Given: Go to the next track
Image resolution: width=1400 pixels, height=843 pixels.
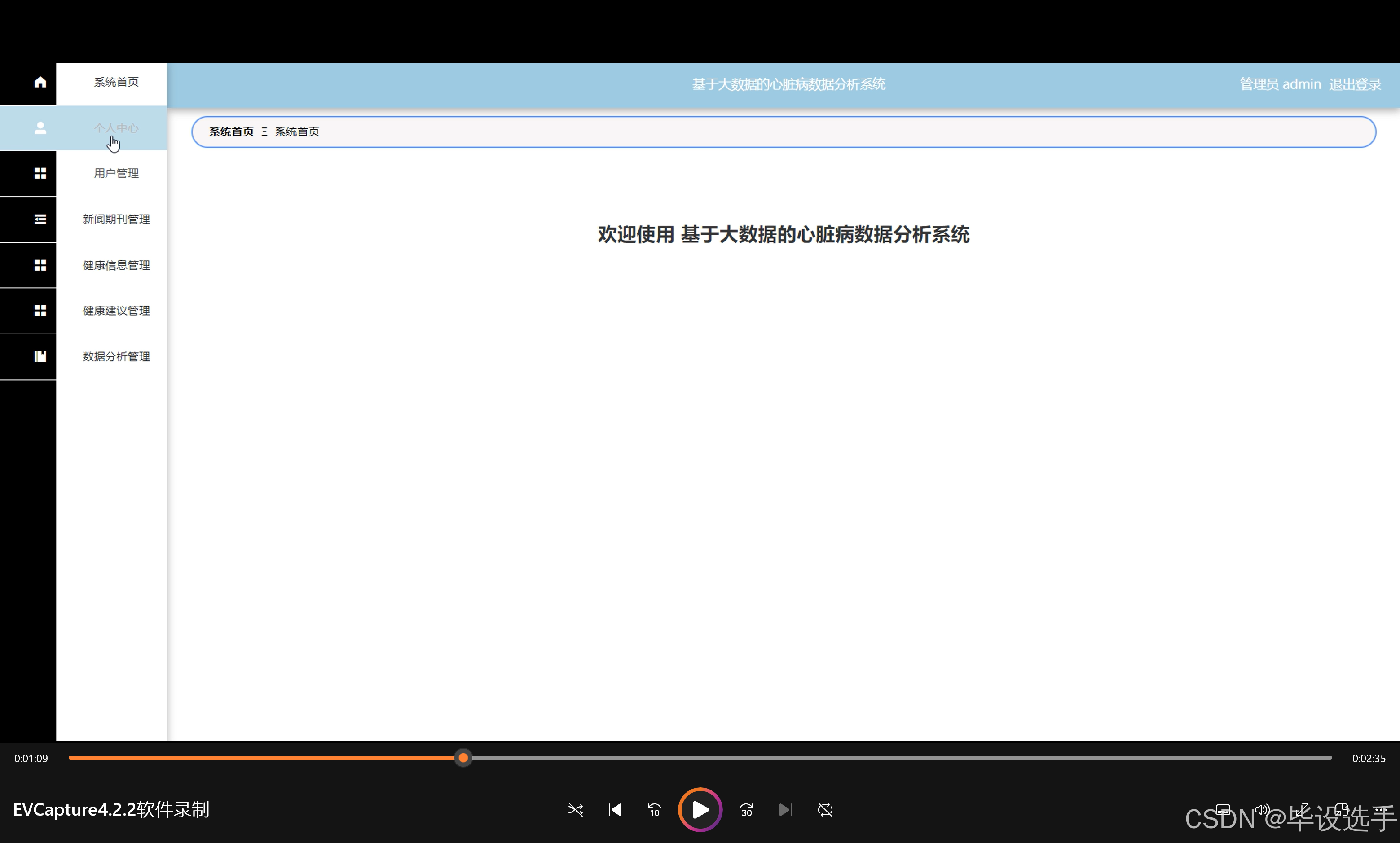Looking at the screenshot, I should [785, 809].
